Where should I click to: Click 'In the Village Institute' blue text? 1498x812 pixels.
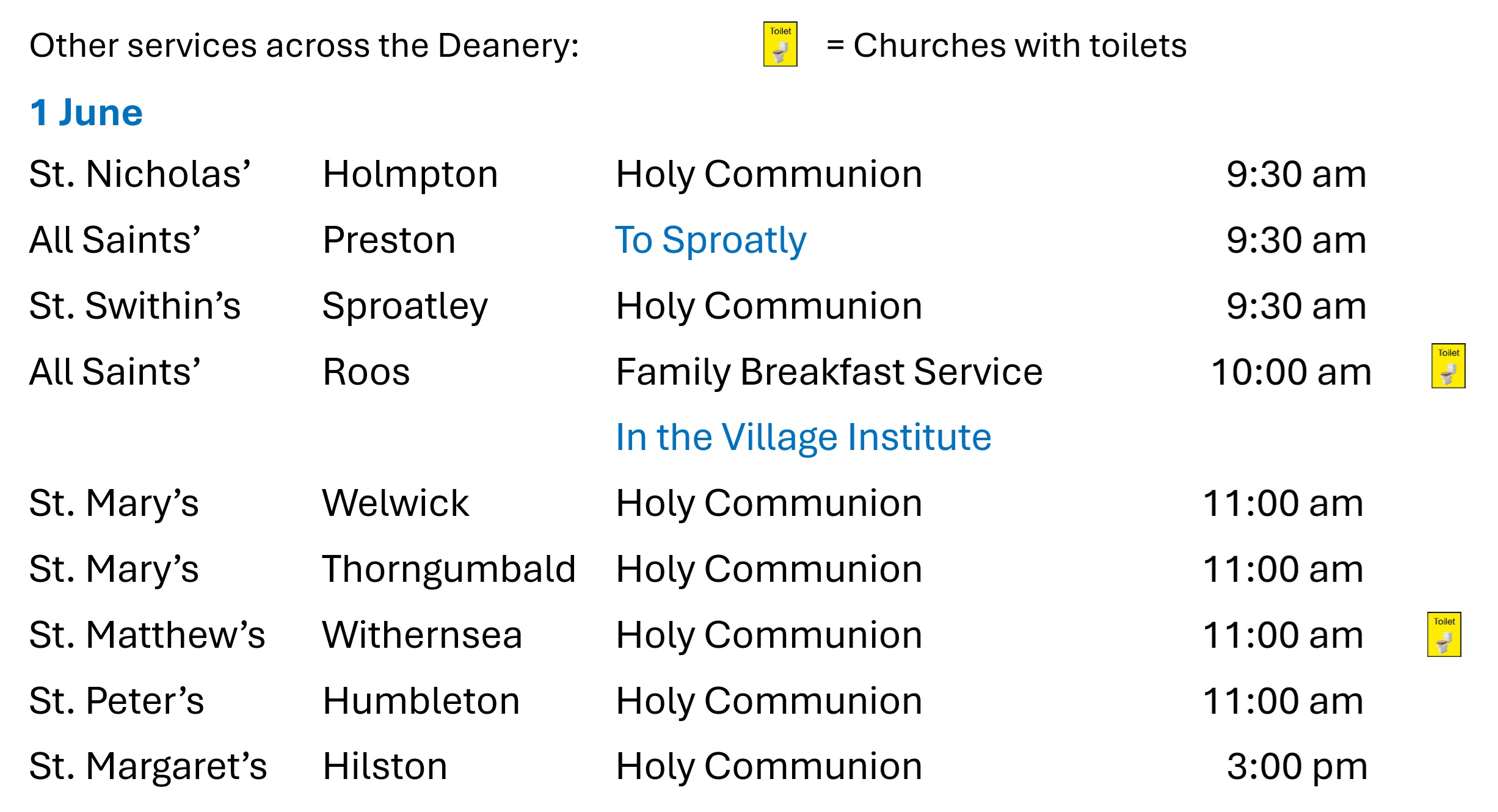tap(804, 438)
